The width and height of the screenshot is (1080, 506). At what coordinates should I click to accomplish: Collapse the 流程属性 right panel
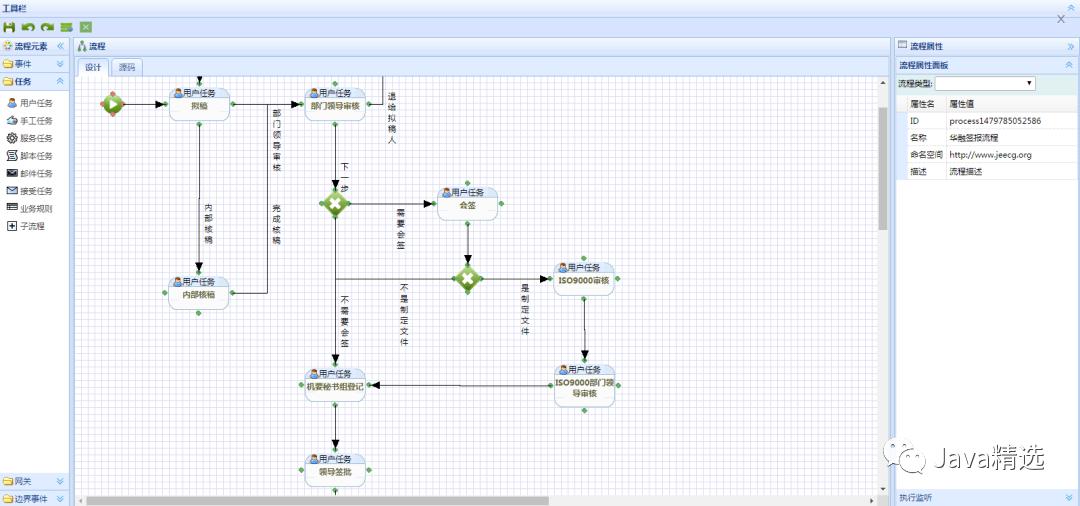click(x=1070, y=46)
